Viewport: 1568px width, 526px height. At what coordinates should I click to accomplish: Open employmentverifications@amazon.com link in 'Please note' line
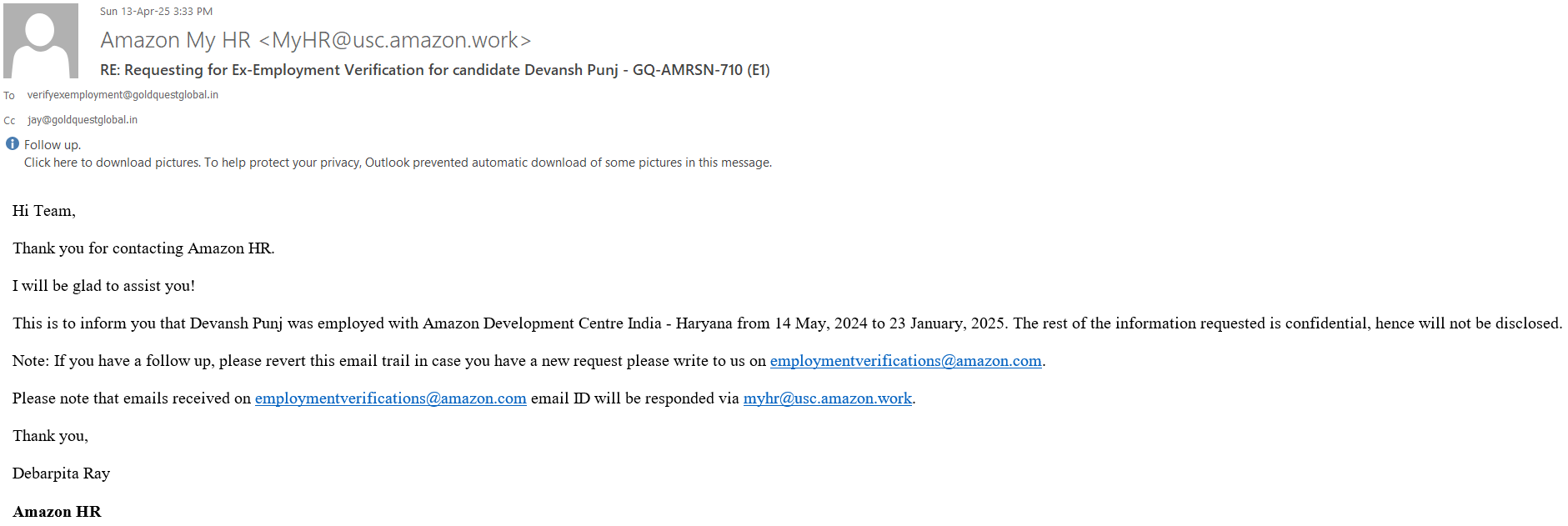pyautogui.click(x=390, y=398)
